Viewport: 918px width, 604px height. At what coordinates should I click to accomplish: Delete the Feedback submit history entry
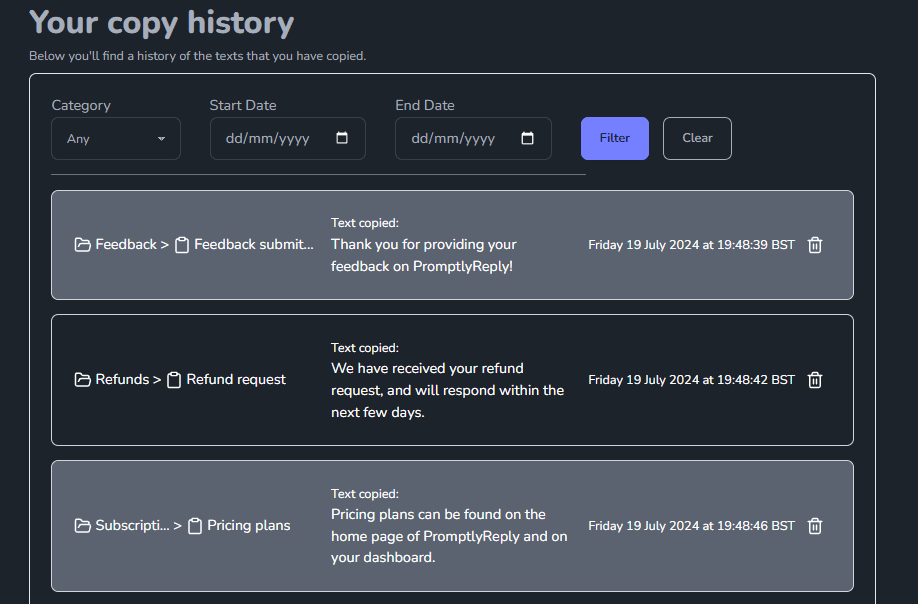[814, 245]
